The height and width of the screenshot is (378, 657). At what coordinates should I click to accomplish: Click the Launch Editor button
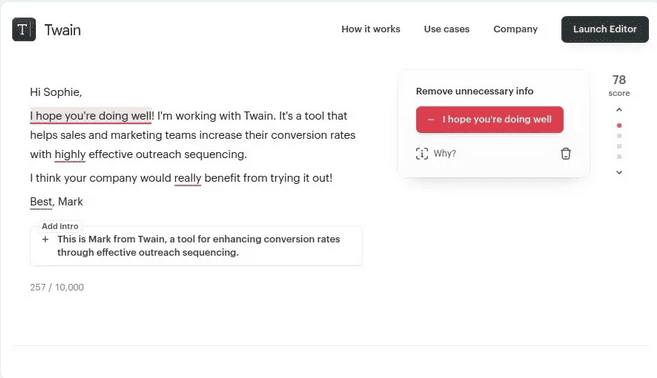coord(605,29)
